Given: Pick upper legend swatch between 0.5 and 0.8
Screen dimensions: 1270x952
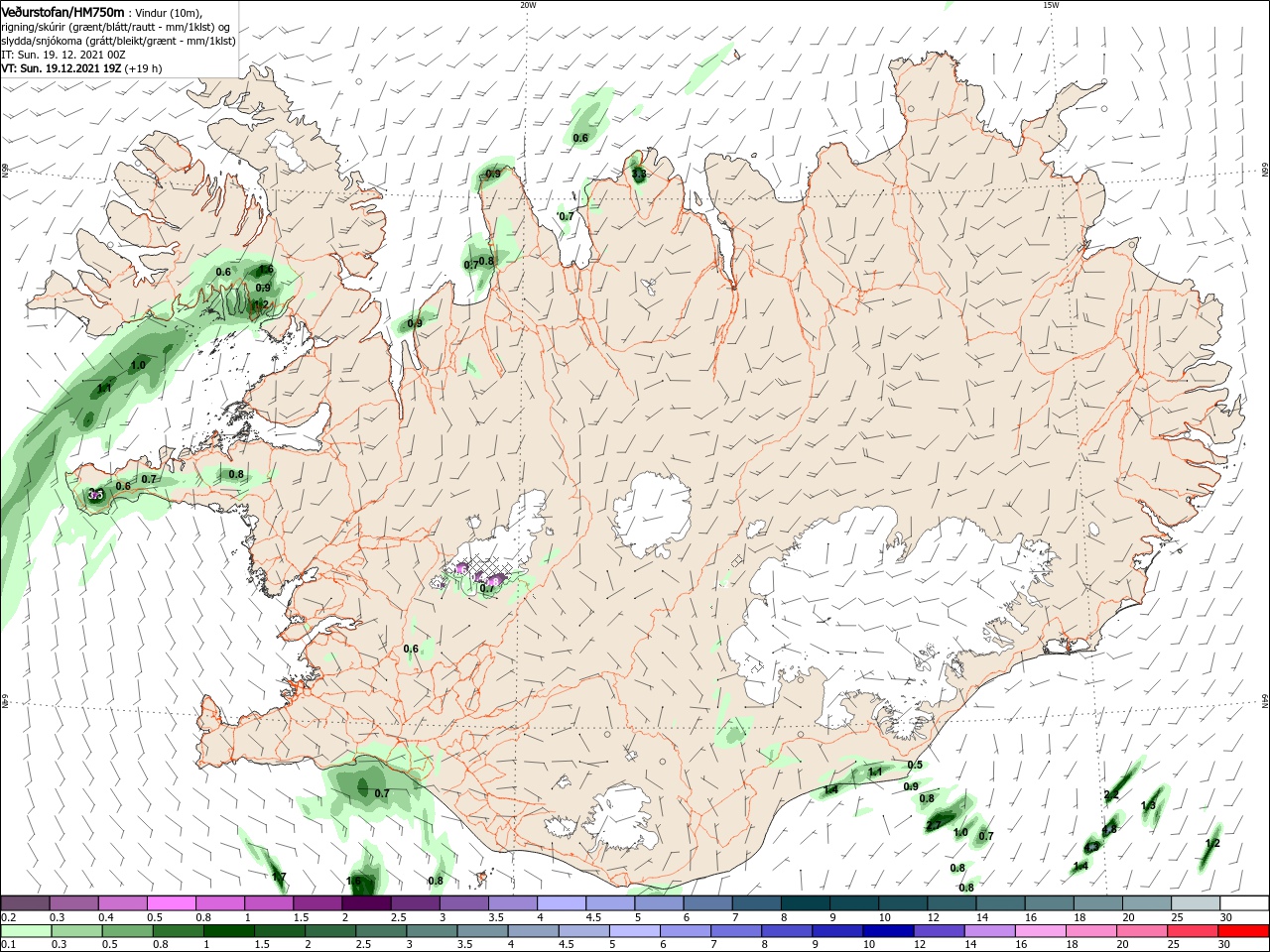Looking at the screenshot, I should (x=172, y=903).
